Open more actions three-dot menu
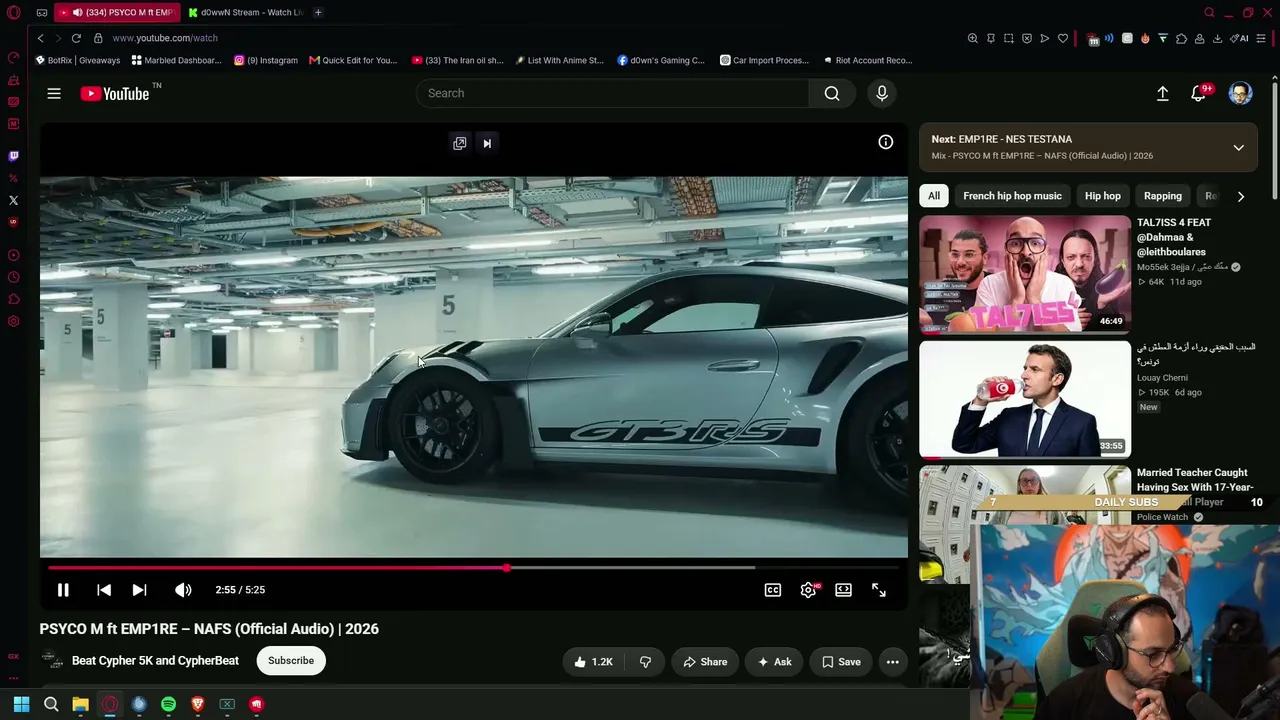1280x720 pixels. 893,661
